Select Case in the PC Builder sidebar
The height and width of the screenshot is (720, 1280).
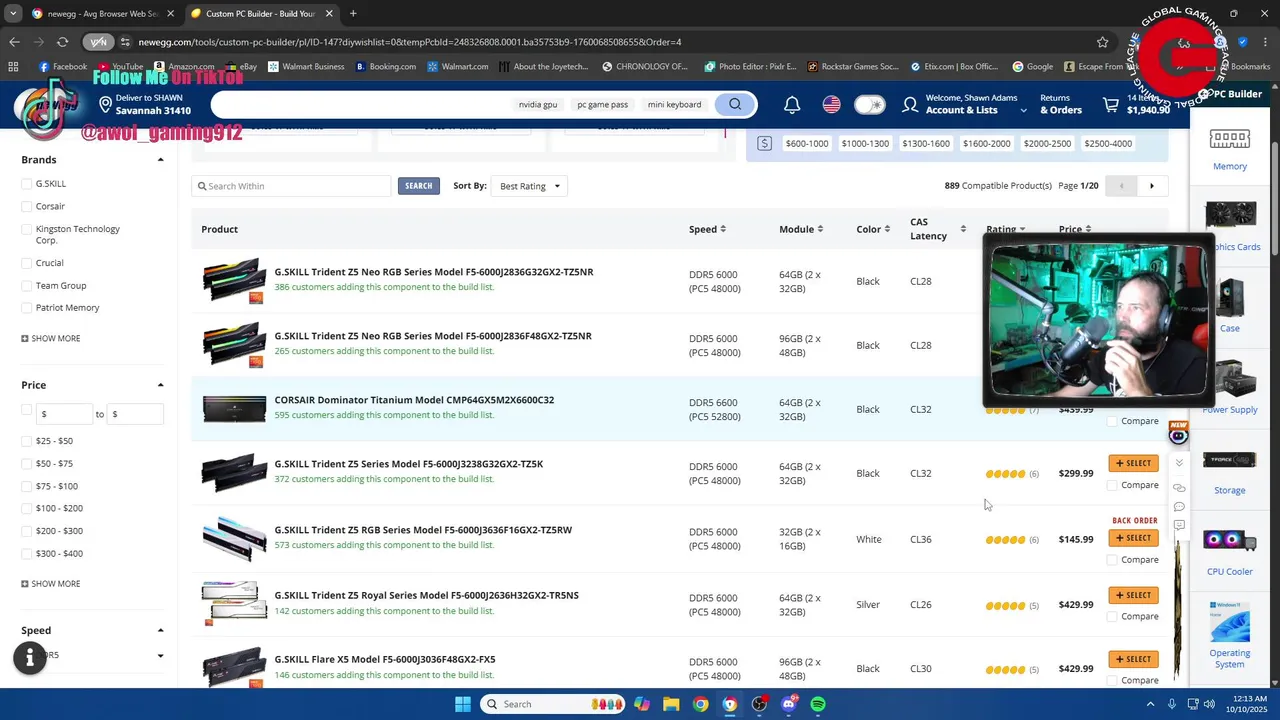[1230, 306]
